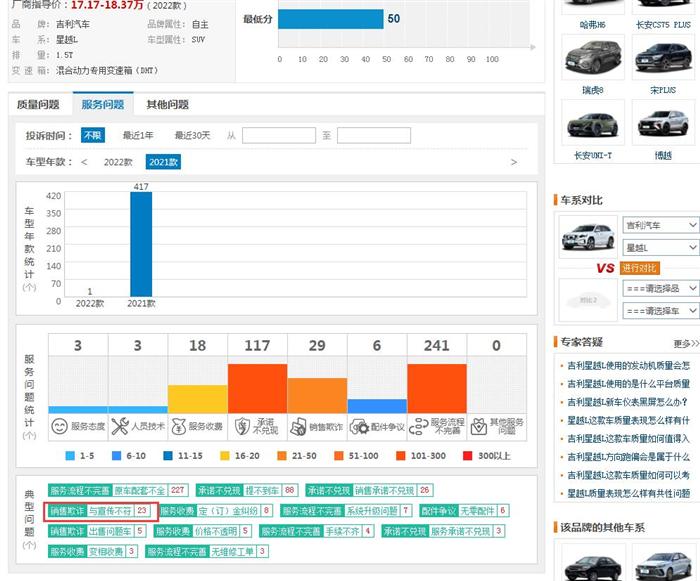Viewport: 700px width, 581px height.
Task: Click the 提不到车 88 tag
Action: pos(247,490)
